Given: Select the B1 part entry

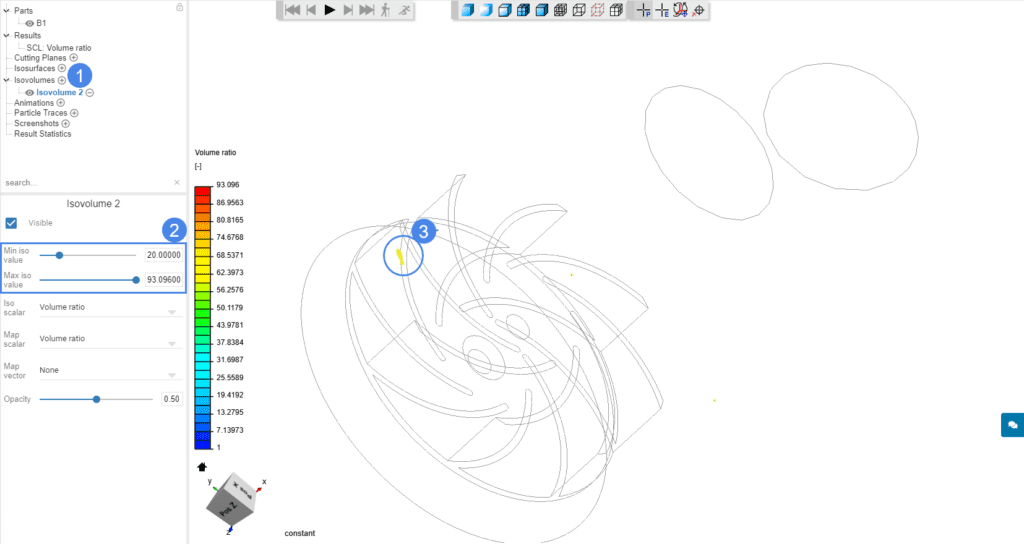Looking at the screenshot, I should click(41, 24).
